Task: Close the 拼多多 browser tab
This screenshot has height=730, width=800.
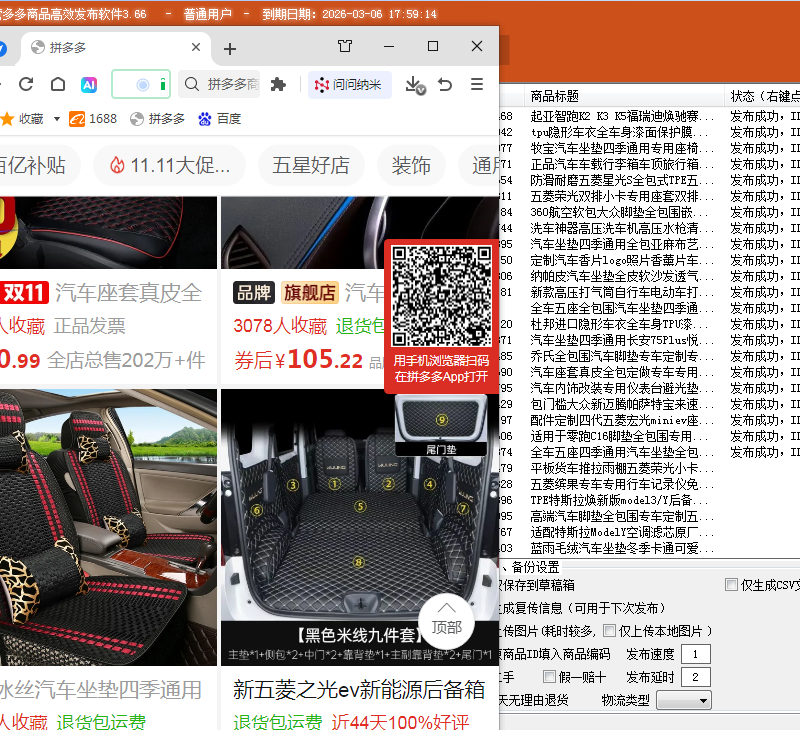Action: 196,48
